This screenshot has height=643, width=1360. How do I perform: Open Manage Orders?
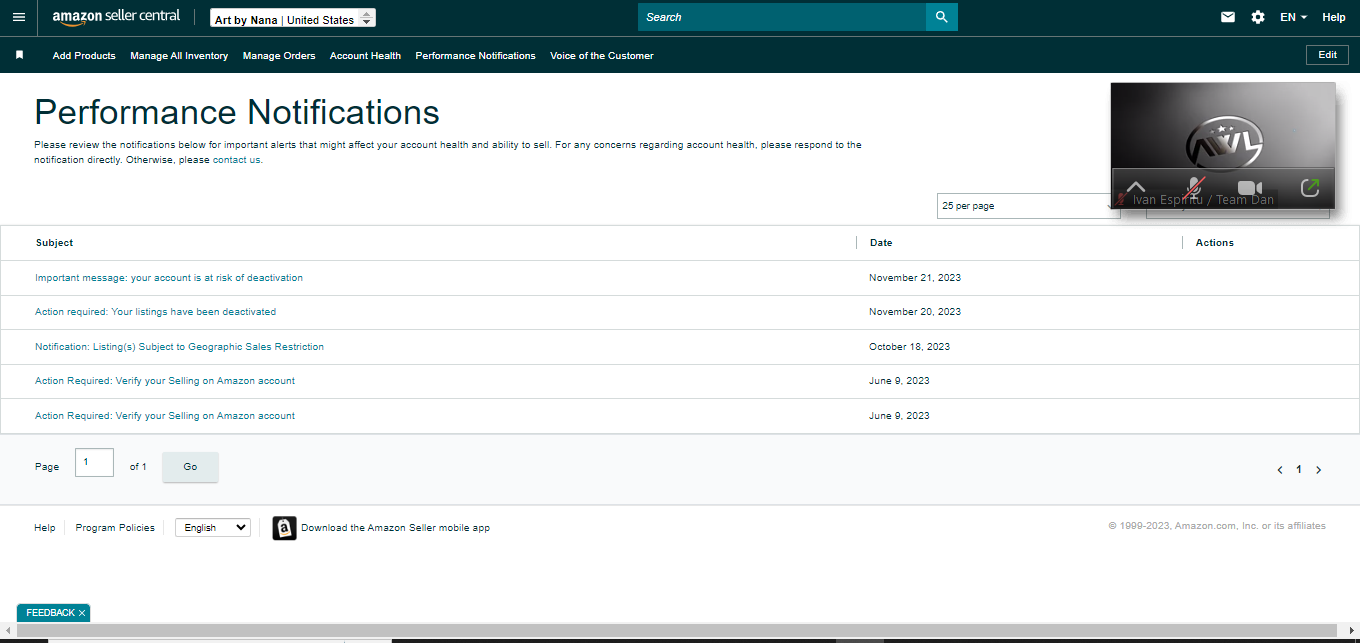click(279, 56)
